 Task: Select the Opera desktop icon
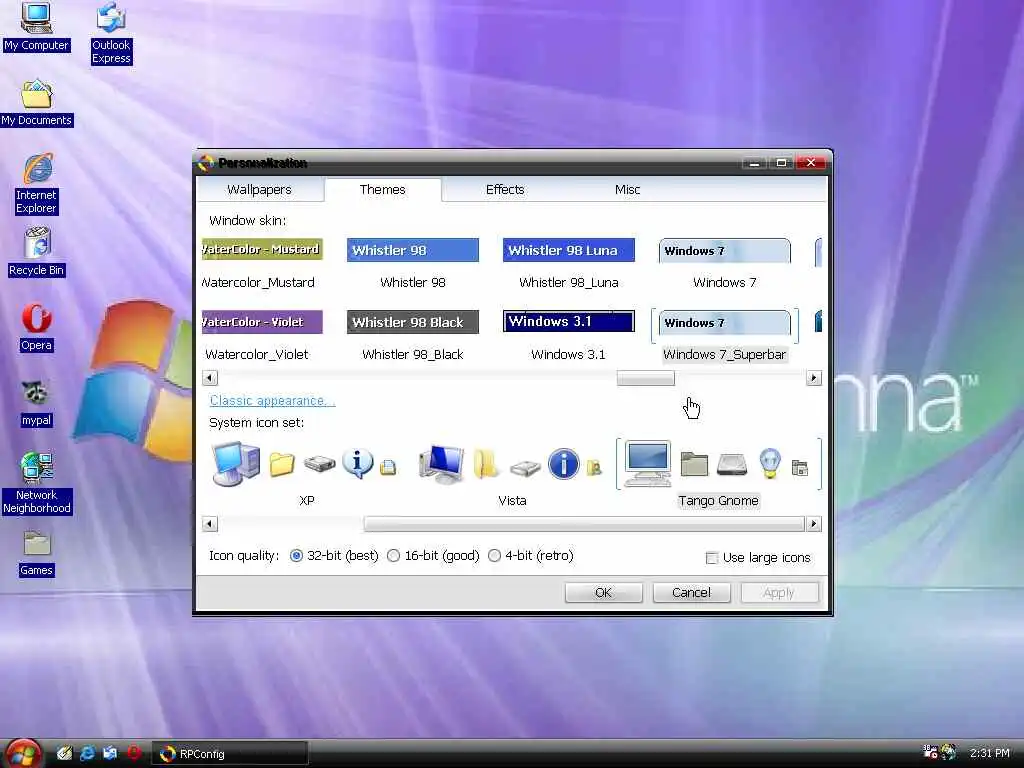(37, 328)
